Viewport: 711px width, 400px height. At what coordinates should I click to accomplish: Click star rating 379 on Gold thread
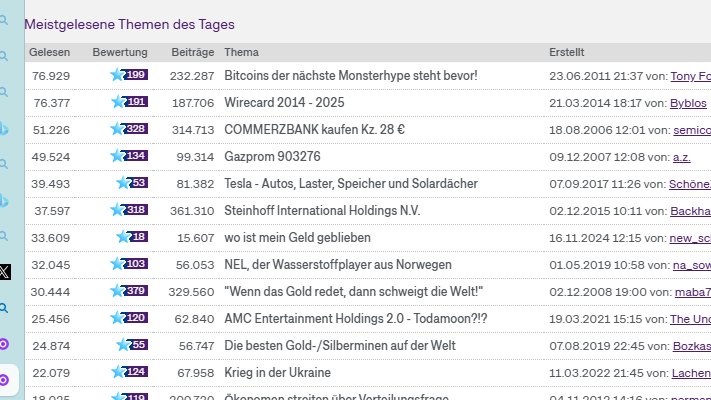tap(130, 291)
